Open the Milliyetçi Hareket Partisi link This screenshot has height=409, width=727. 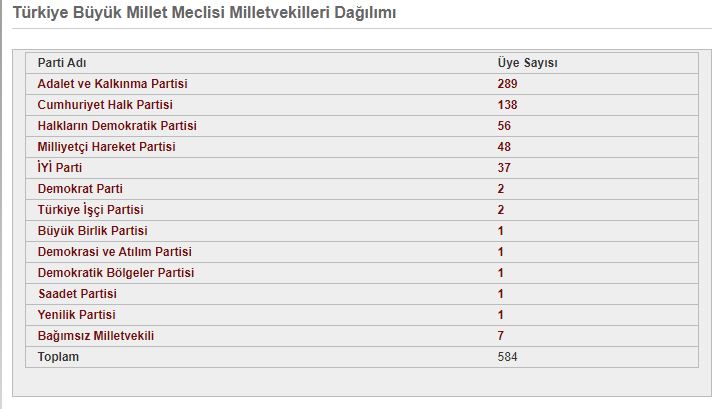[107, 147]
